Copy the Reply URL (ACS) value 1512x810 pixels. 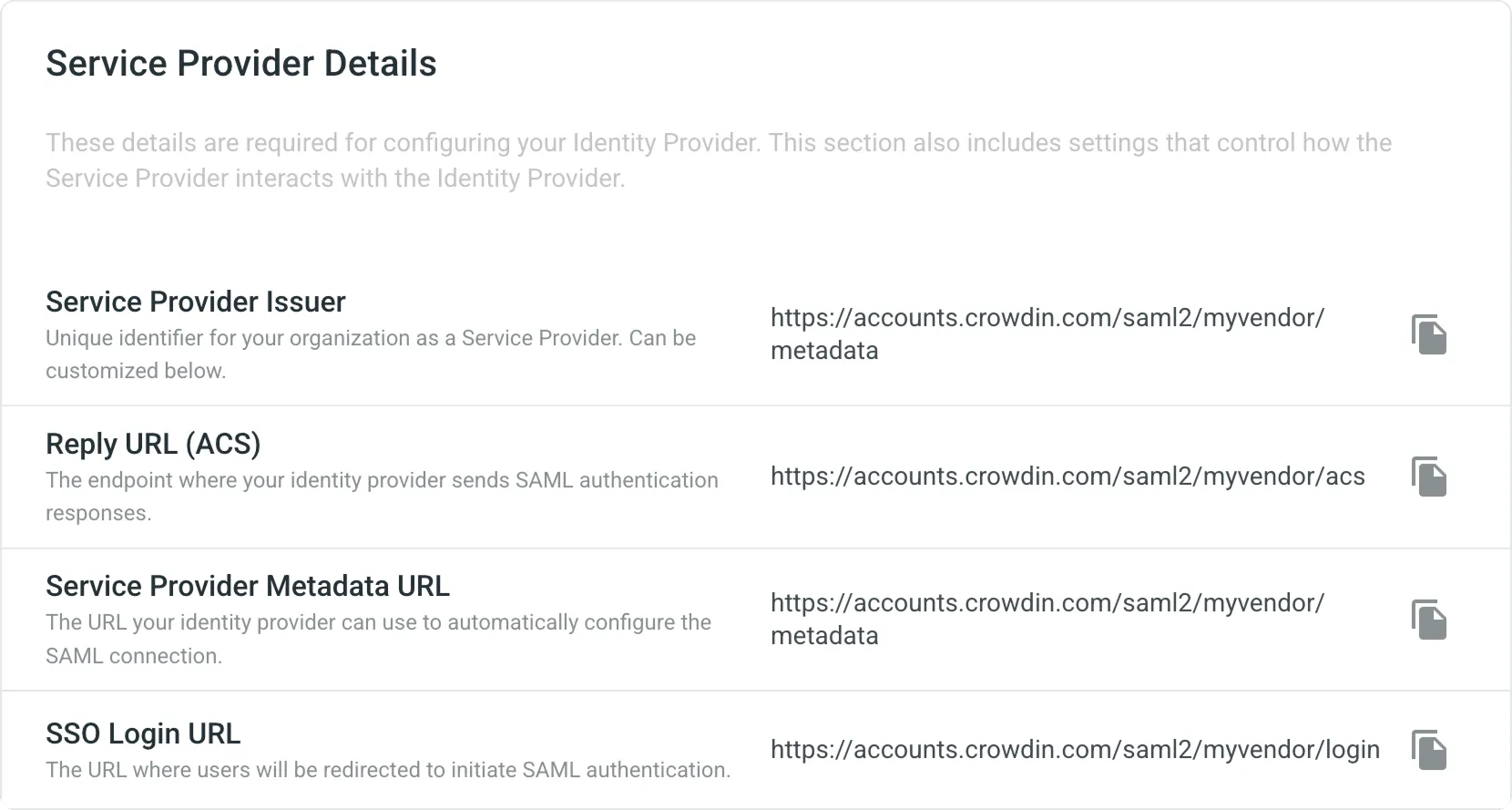(1429, 477)
